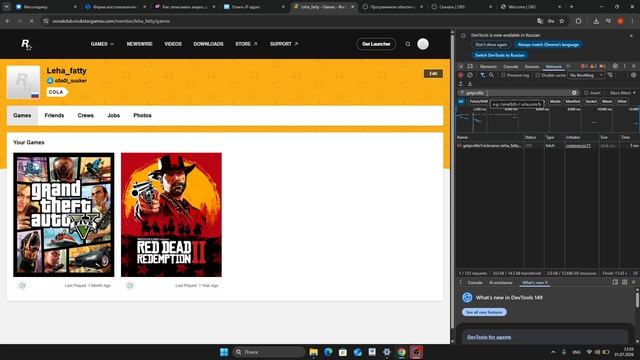Click the export HAR download icon

coord(470,84)
